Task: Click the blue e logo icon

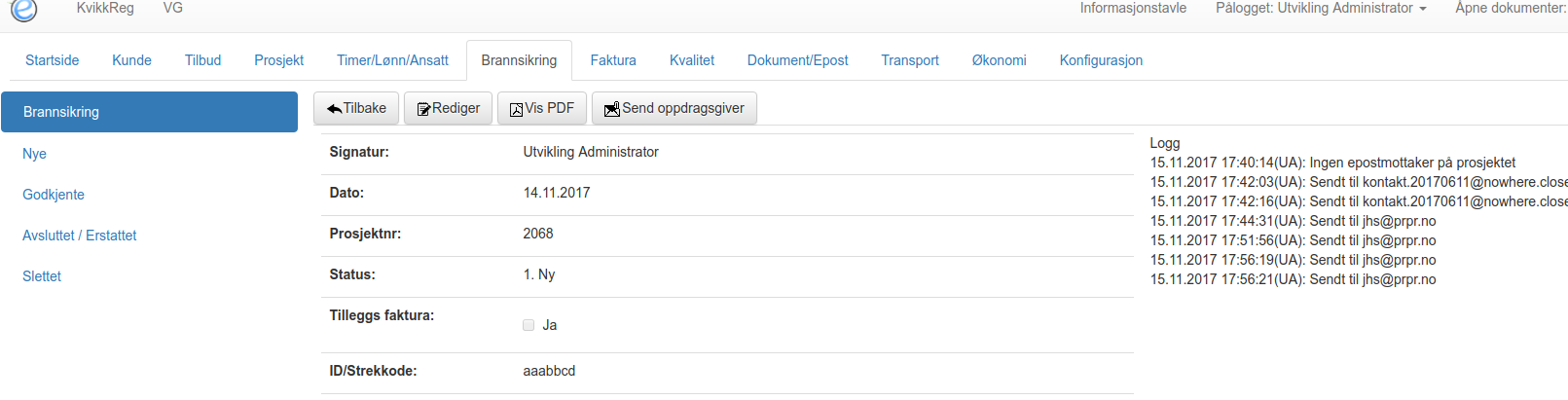Action: click(x=23, y=9)
